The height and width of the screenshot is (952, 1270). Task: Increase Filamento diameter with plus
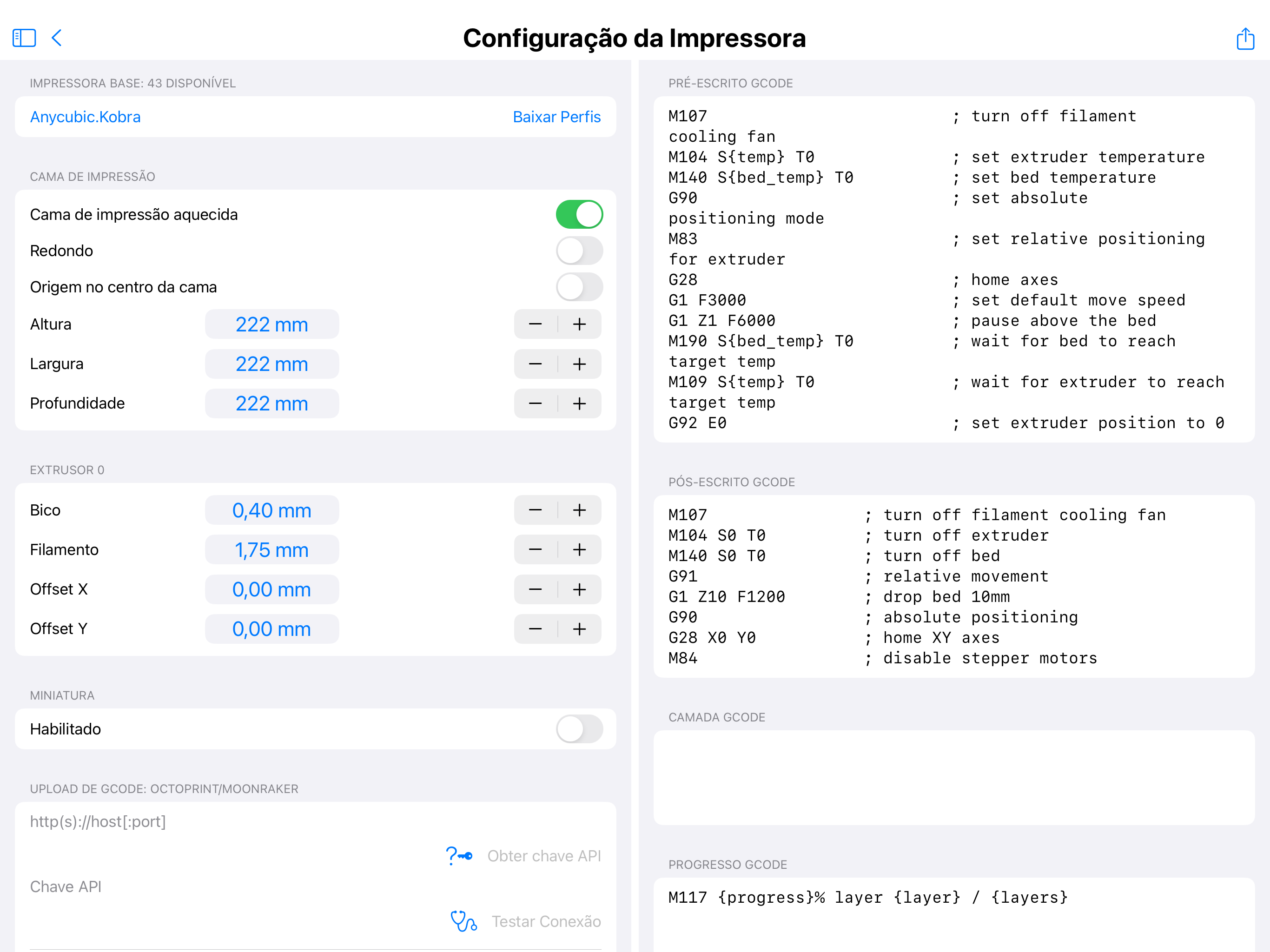579,549
